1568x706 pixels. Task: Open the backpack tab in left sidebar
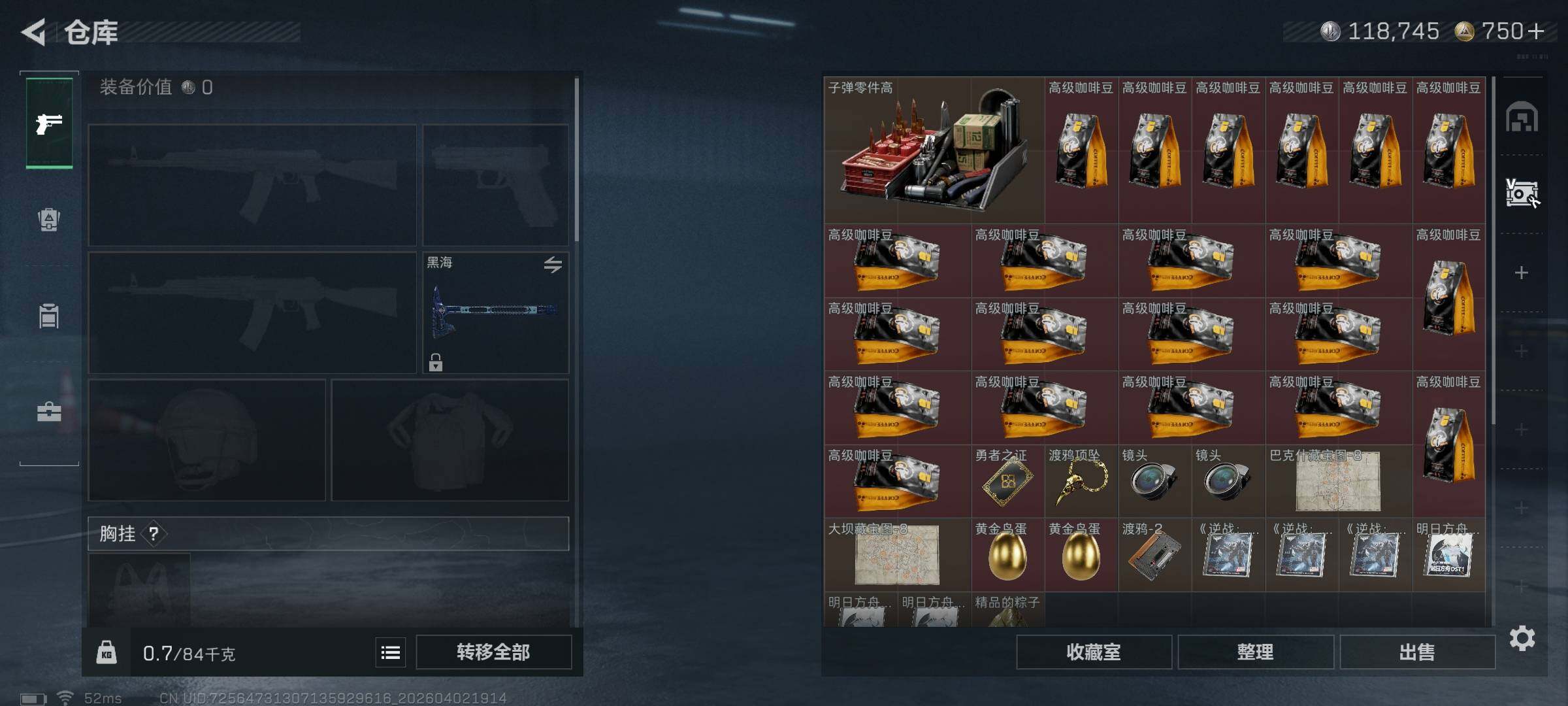click(49, 220)
